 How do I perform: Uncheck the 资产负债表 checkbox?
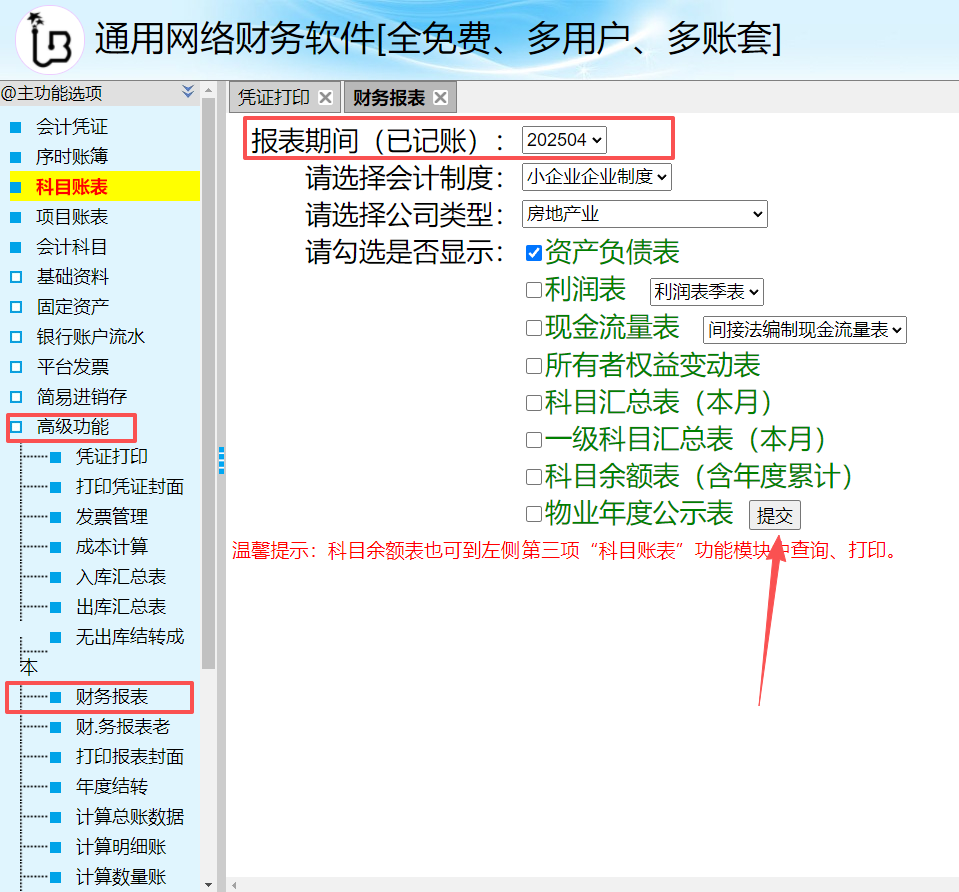pyautogui.click(x=534, y=253)
